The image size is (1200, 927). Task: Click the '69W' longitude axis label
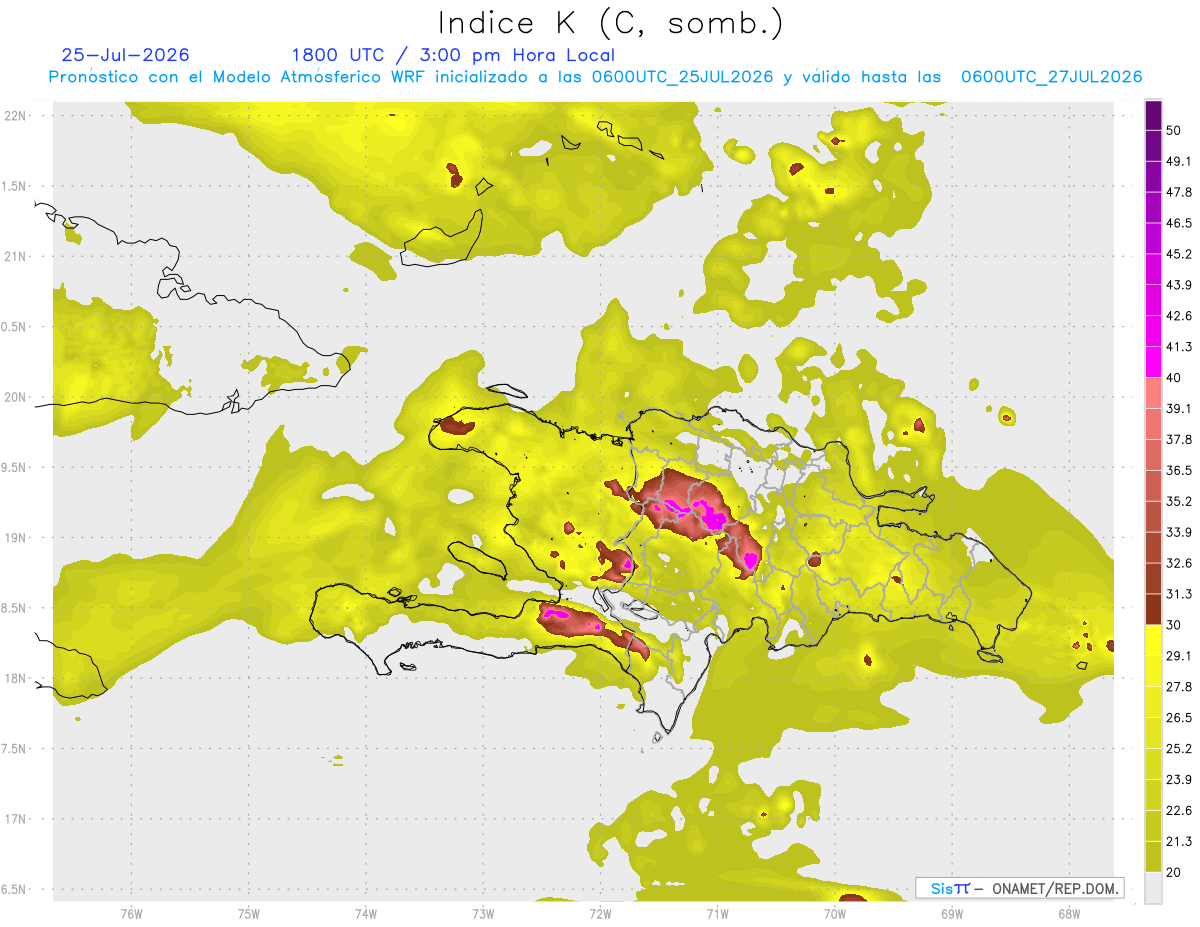(x=952, y=913)
